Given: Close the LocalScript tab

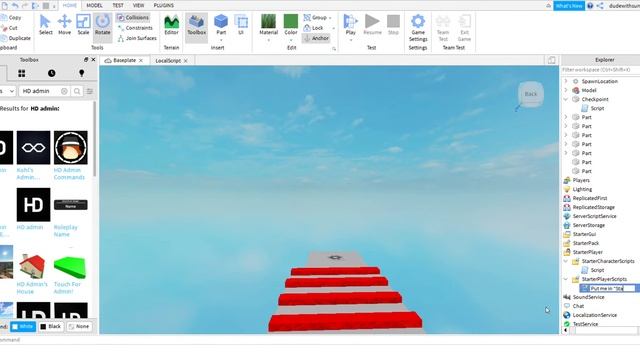Looking at the screenshot, I should click(x=186, y=60).
